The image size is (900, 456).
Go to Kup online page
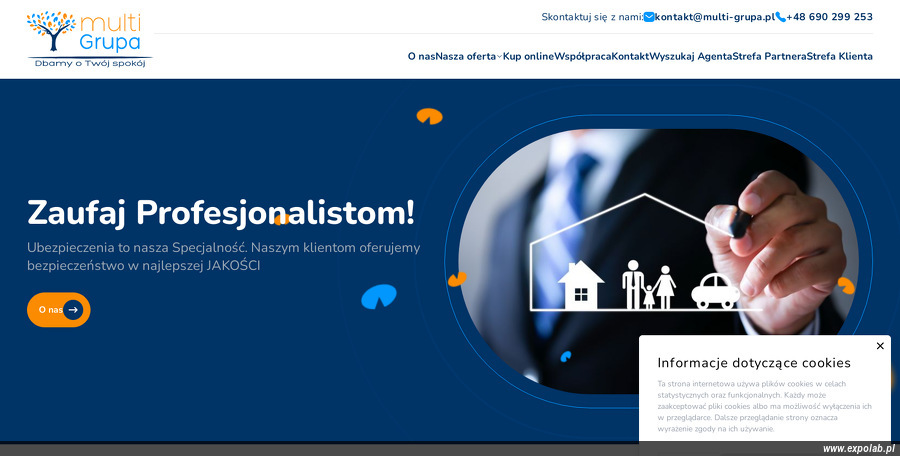point(529,56)
